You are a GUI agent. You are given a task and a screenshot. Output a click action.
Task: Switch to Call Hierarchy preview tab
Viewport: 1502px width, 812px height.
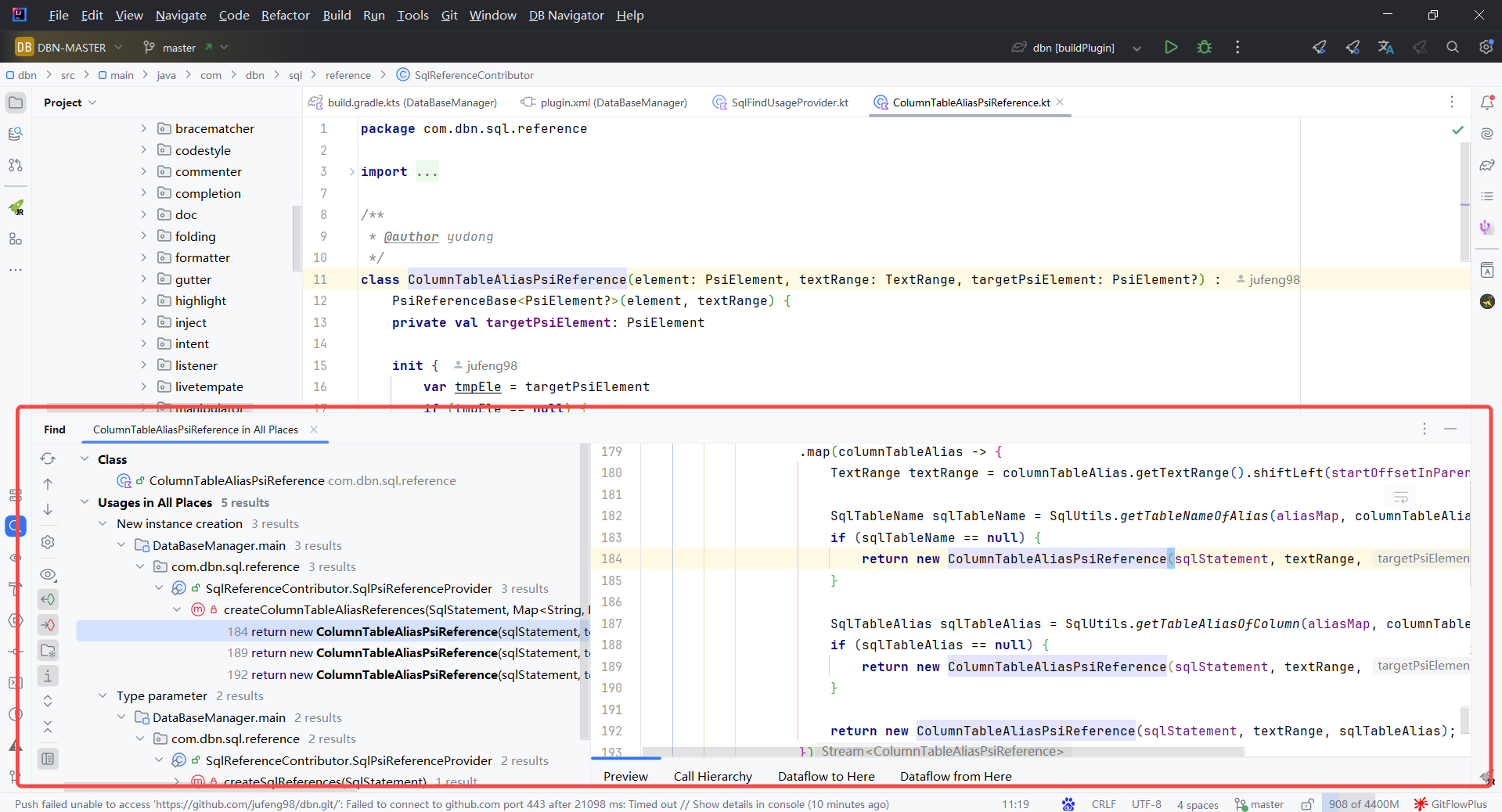tap(712, 776)
